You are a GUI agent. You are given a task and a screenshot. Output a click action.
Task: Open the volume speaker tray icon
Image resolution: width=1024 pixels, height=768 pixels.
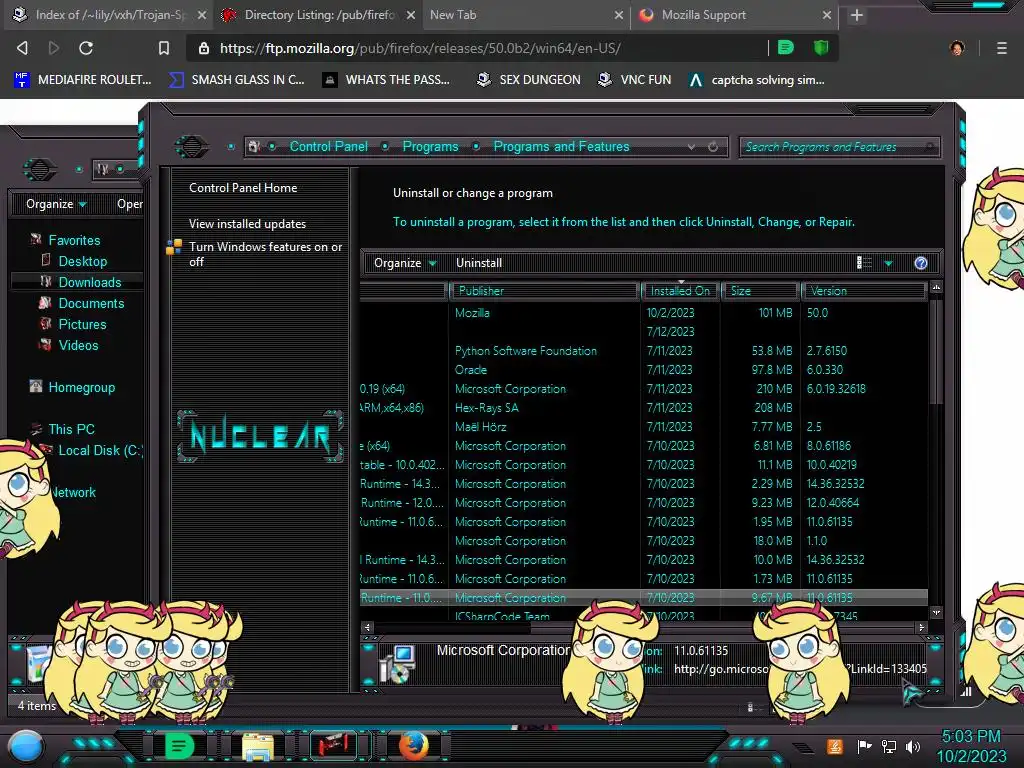pos(913,746)
